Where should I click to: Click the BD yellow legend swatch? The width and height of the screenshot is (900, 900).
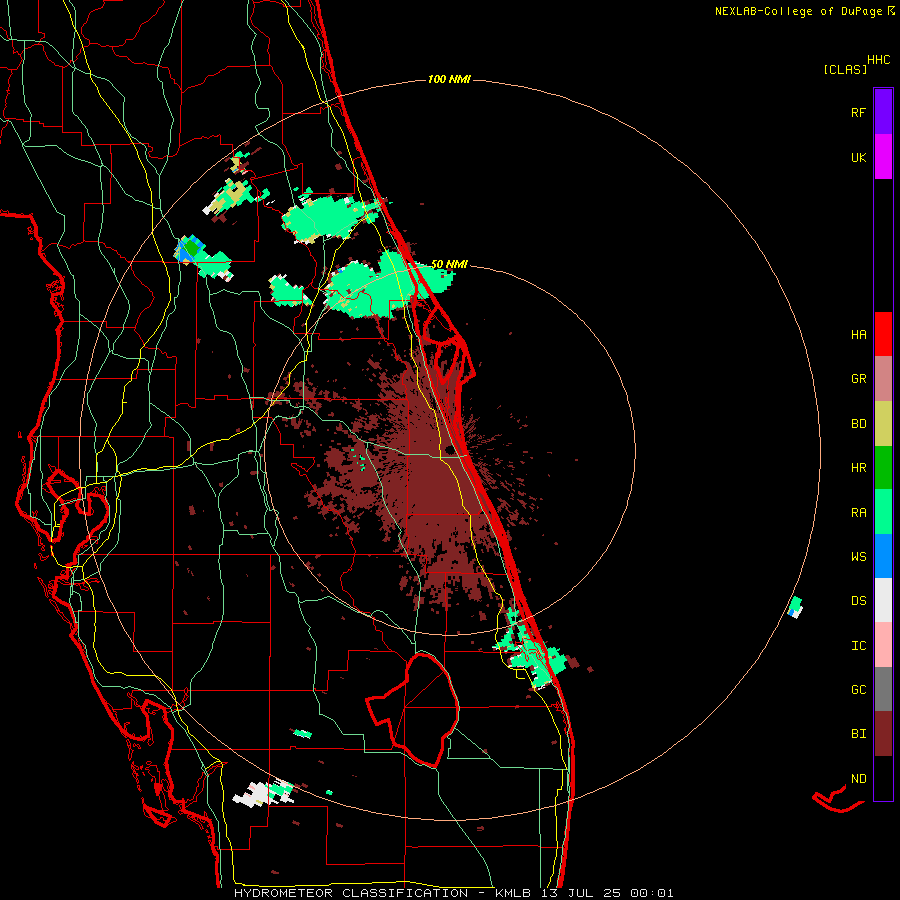pos(883,424)
